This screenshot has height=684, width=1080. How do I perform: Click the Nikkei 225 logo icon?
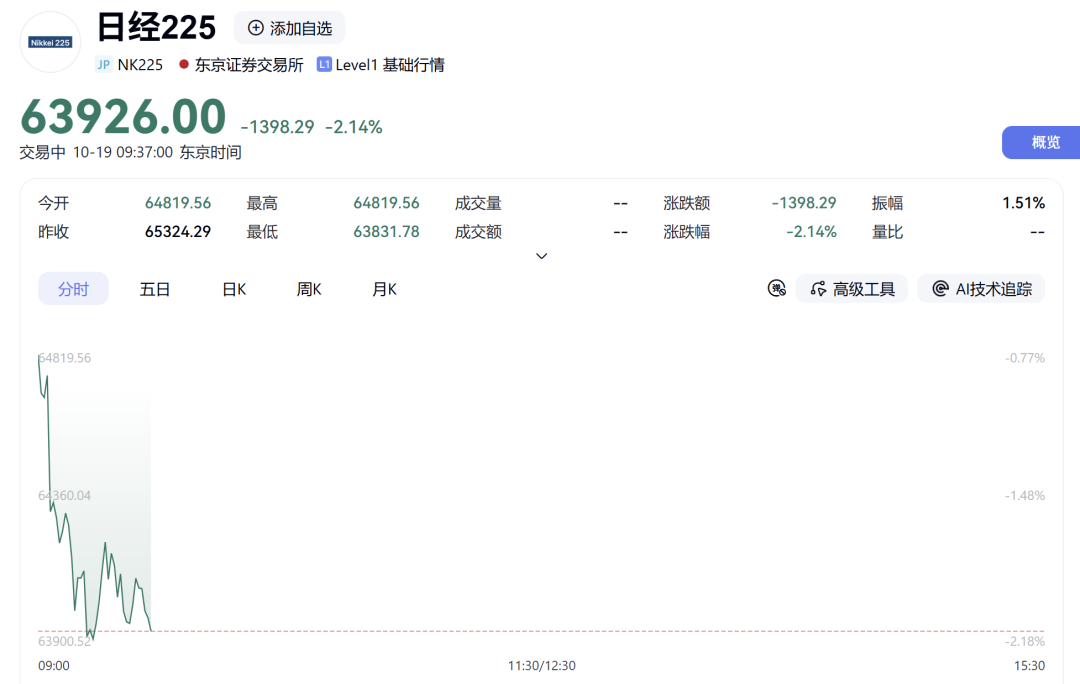(50, 42)
